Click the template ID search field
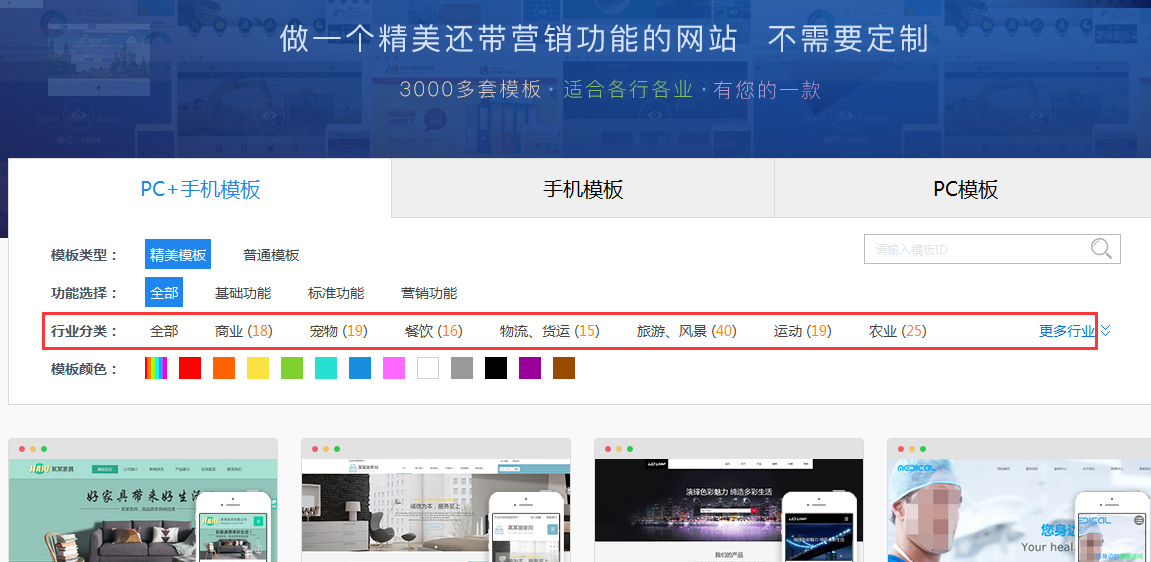Viewport: 1151px width, 562px height. click(975, 249)
